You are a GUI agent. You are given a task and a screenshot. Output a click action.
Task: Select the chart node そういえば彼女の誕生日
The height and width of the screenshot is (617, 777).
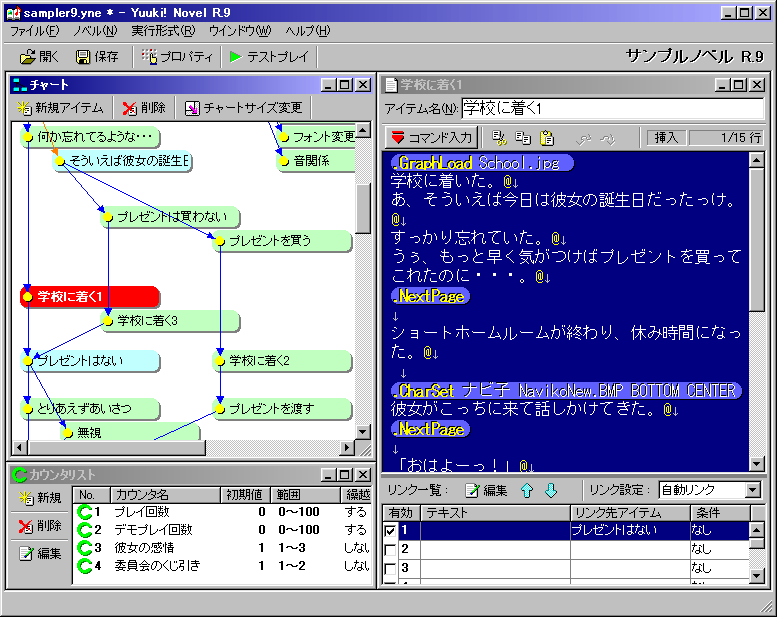tap(122, 161)
